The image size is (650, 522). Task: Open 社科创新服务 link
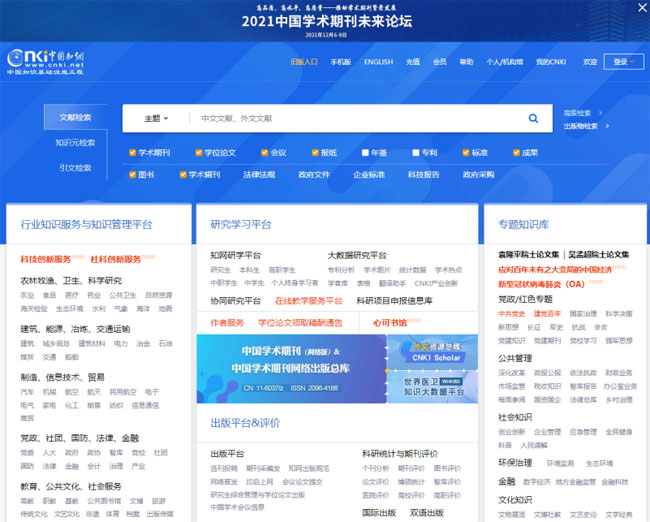point(116,259)
